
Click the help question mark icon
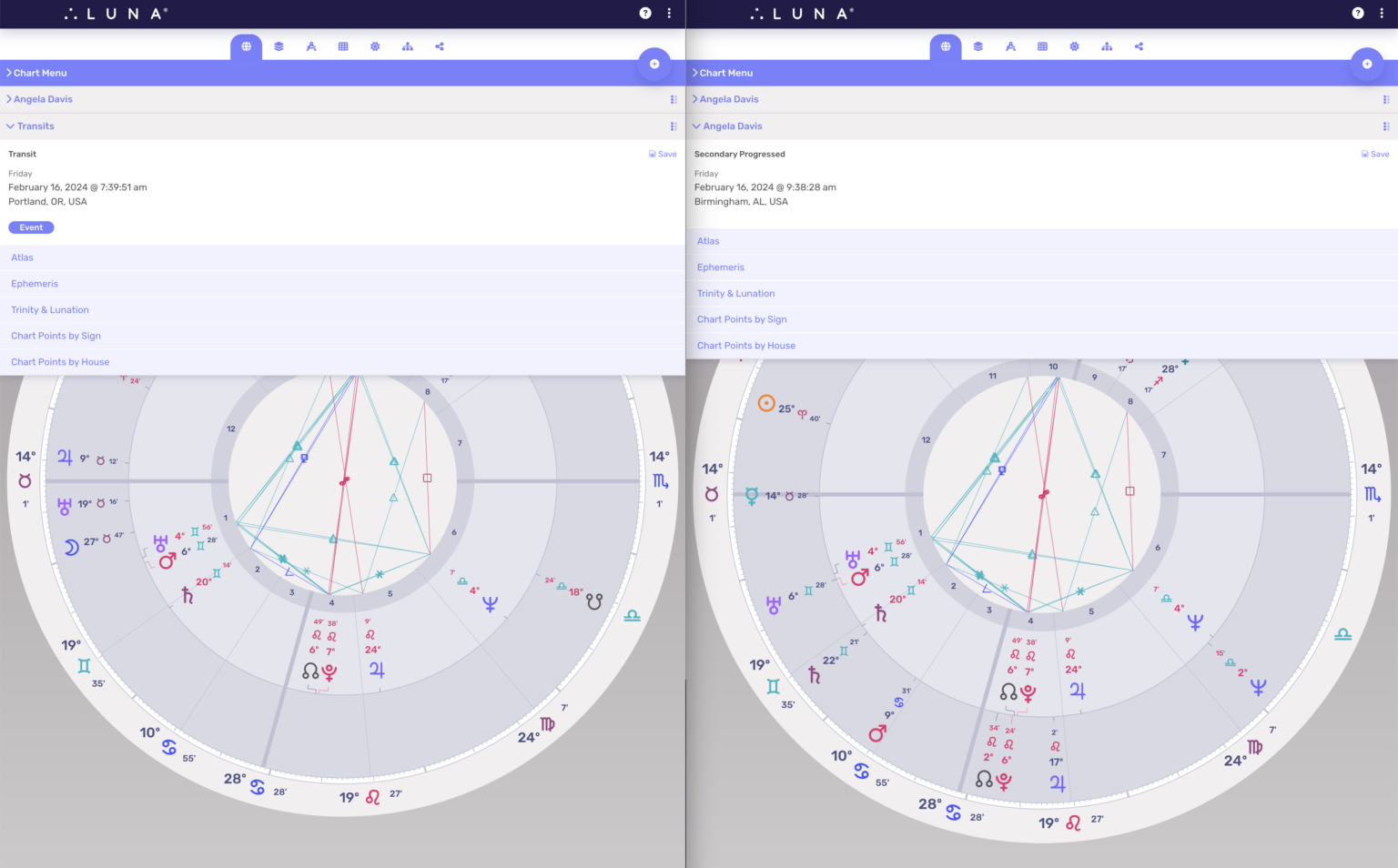pos(645,13)
